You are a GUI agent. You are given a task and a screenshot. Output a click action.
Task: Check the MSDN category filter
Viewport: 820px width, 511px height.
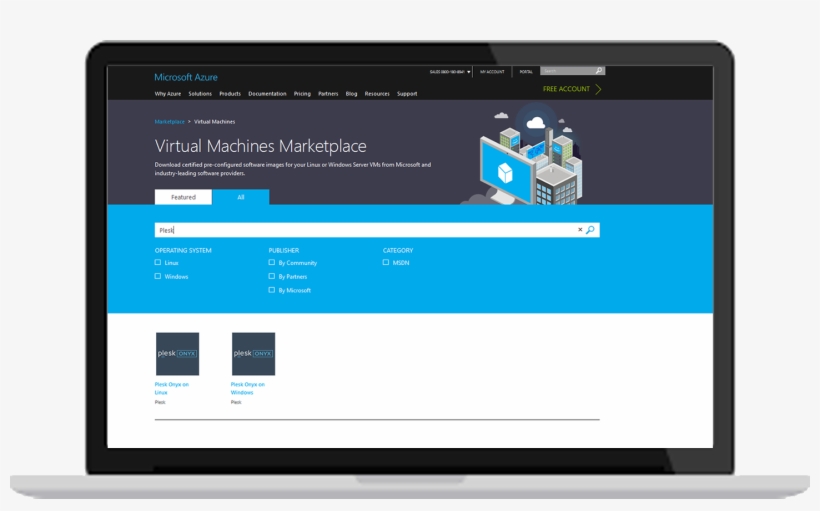click(386, 263)
